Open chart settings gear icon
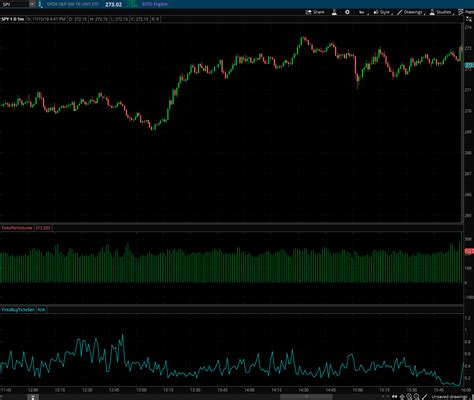The image size is (474, 400). pos(347,12)
